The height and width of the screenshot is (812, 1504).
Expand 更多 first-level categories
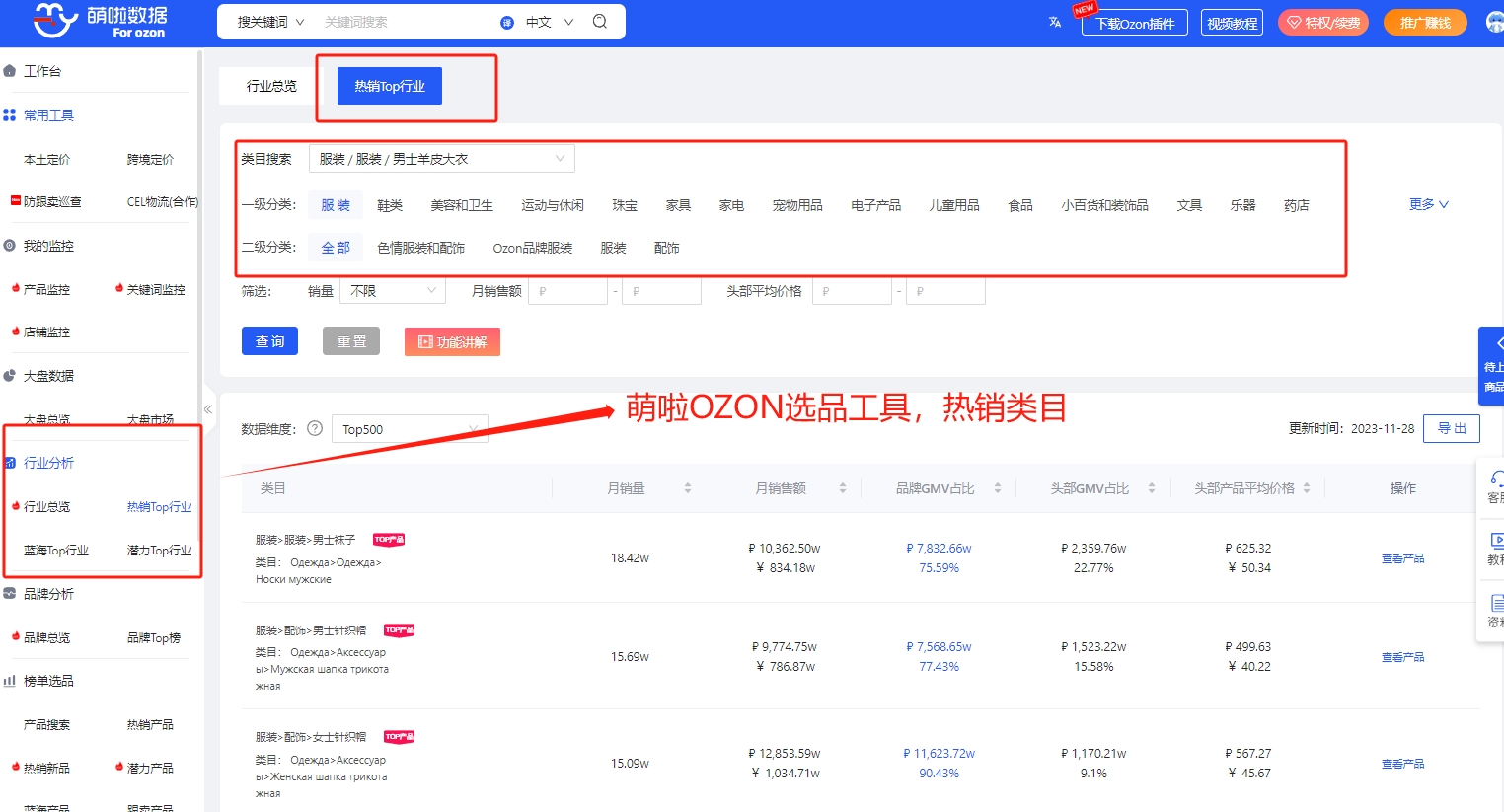coord(1428,204)
